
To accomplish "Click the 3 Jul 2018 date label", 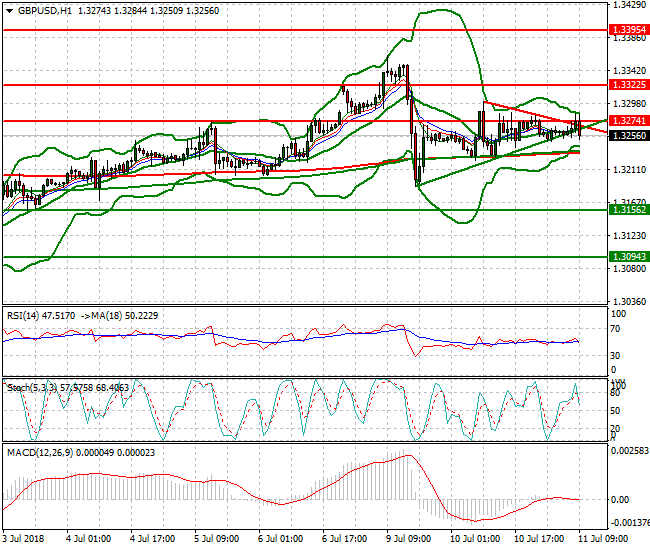I will 23,539.
